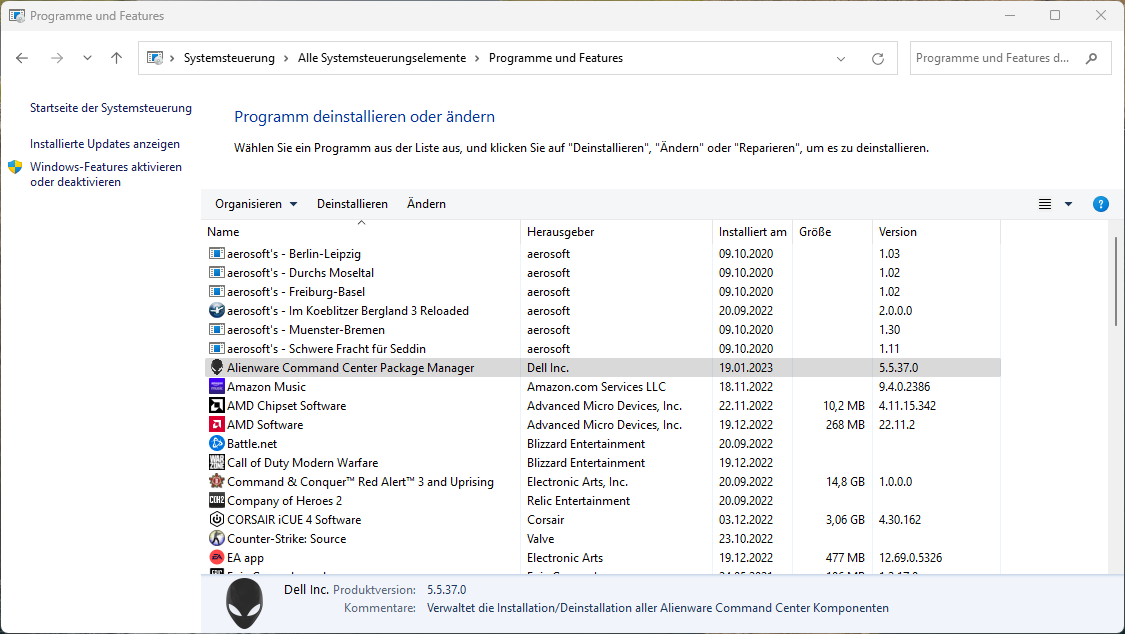Click the Alienware Command Center list icon
The image size is (1125, 634).
coord(216,367)
